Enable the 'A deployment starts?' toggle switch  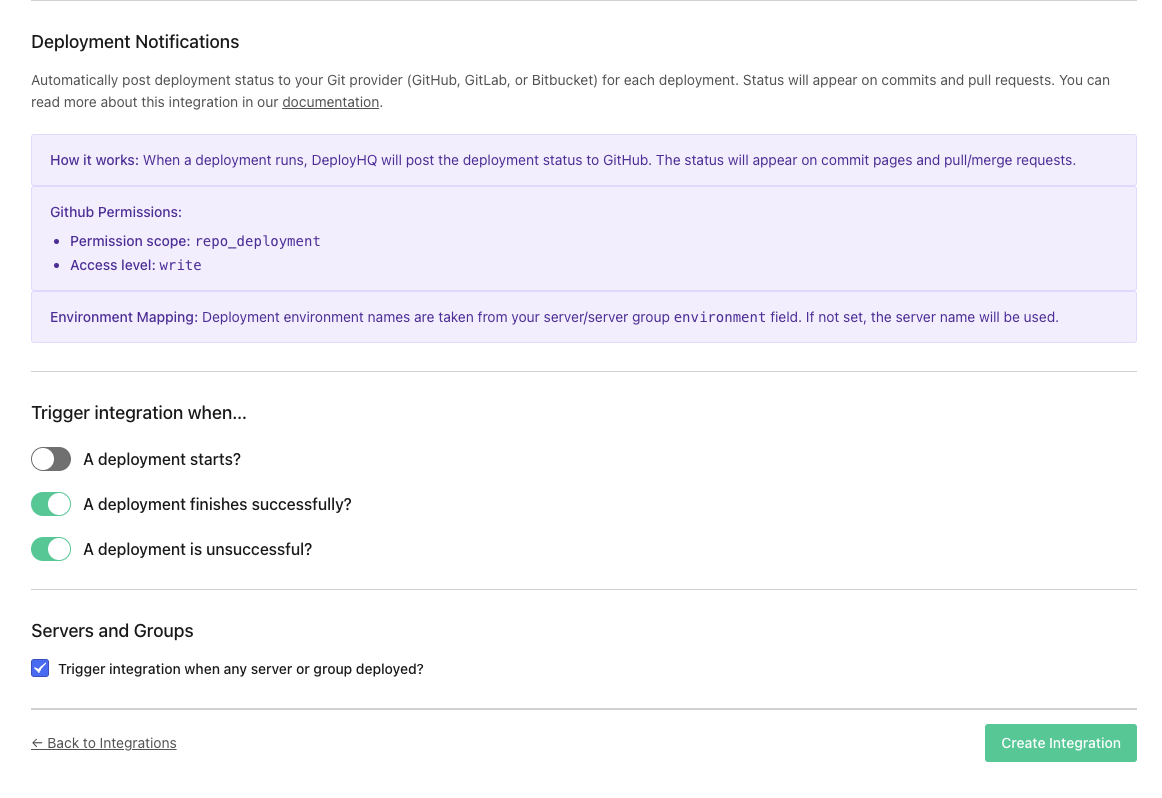pos(51,459)
